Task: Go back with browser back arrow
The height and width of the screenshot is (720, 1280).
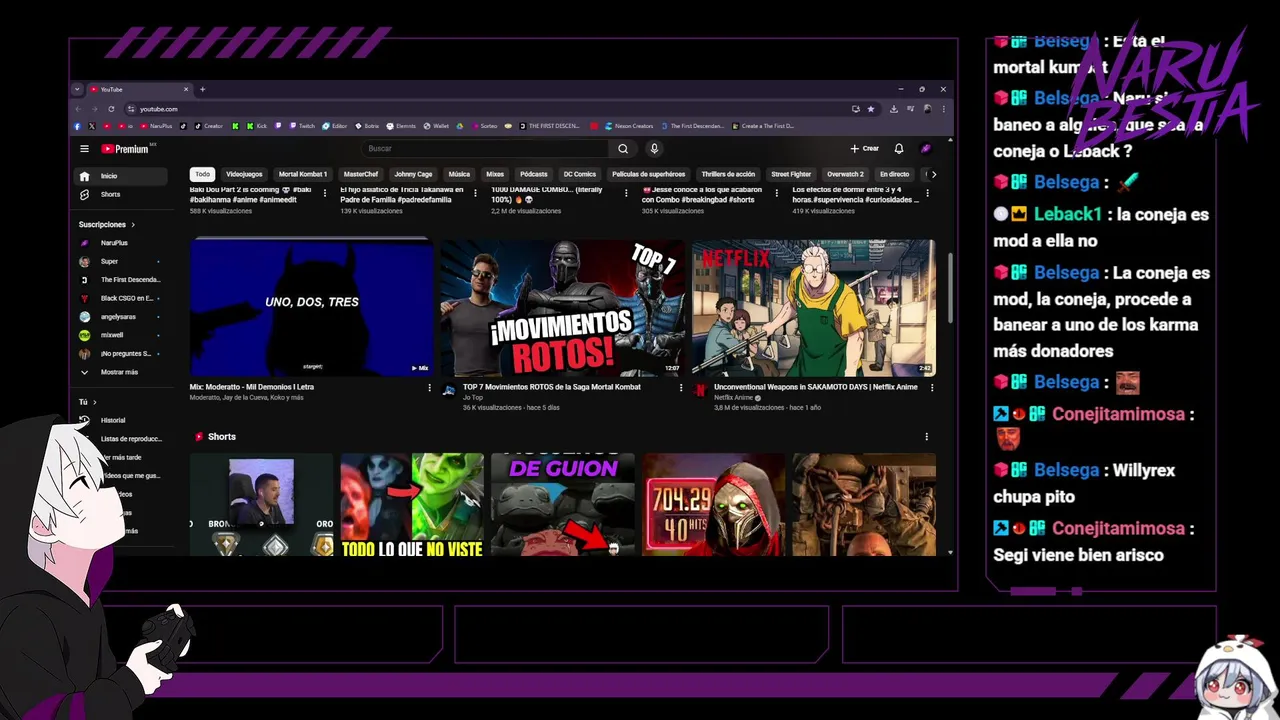Action: (78, 109)
